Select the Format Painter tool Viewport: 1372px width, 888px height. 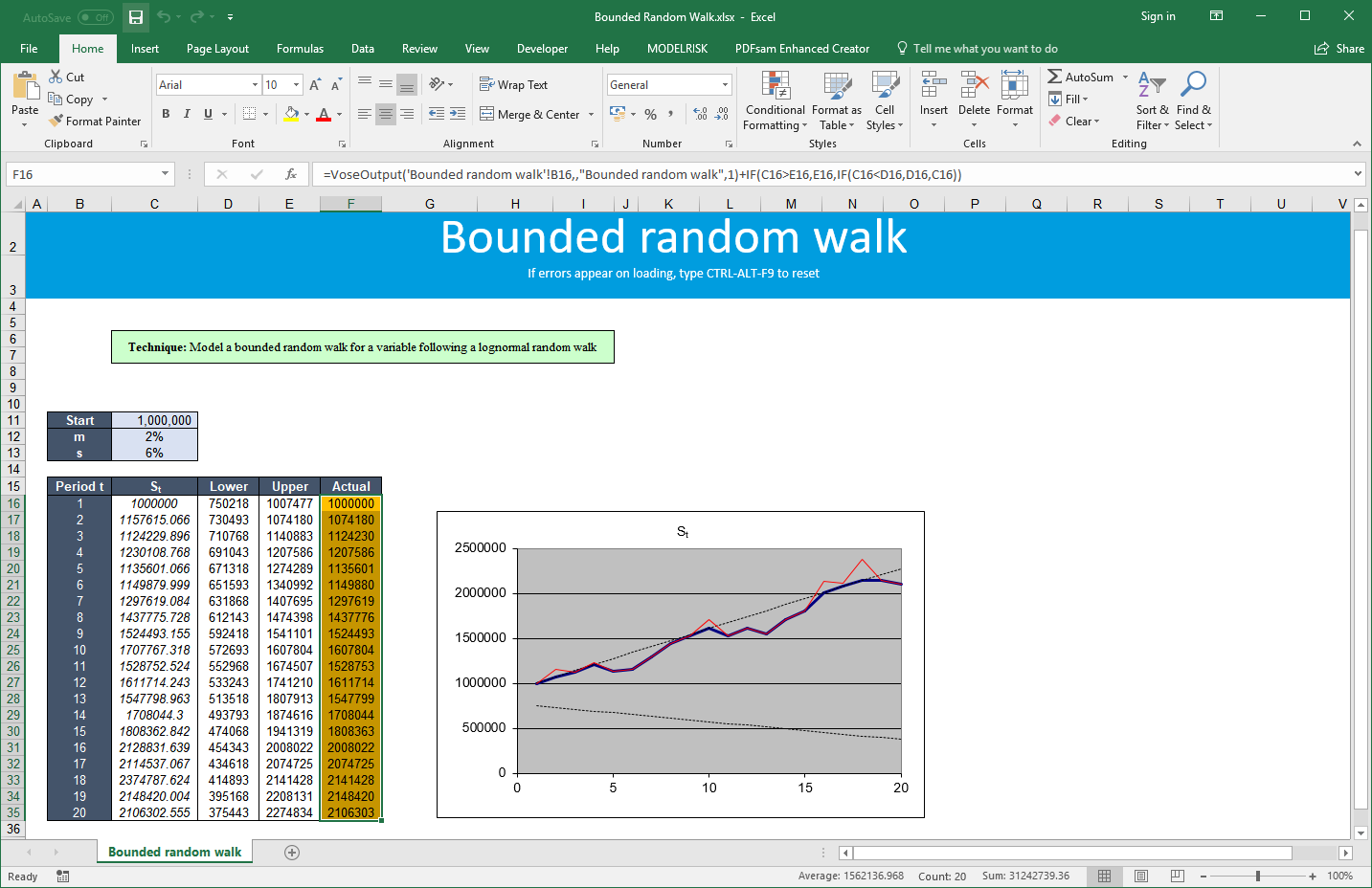tap(95, 121)
